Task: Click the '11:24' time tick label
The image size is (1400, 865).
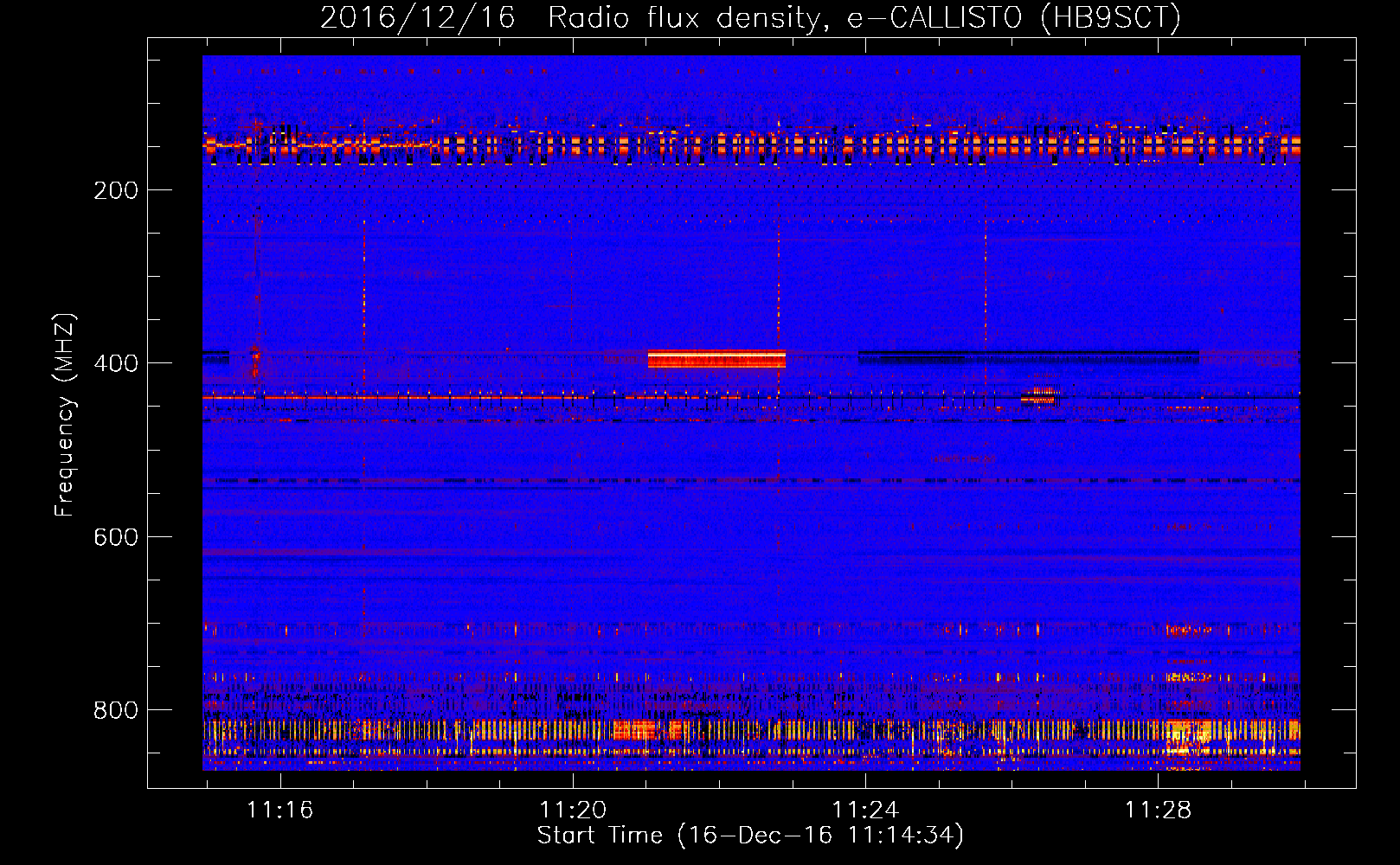Action: [x=864, y=810]
